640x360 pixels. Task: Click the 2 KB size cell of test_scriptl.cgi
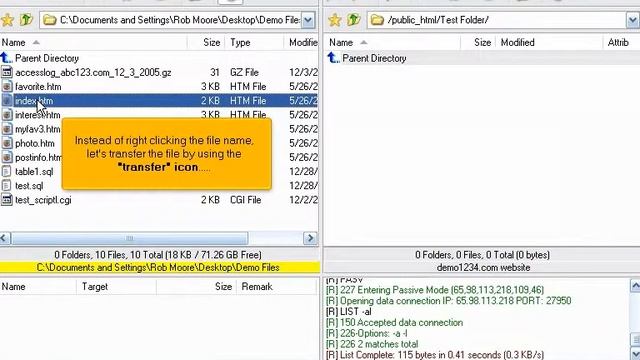coord(210,200)
